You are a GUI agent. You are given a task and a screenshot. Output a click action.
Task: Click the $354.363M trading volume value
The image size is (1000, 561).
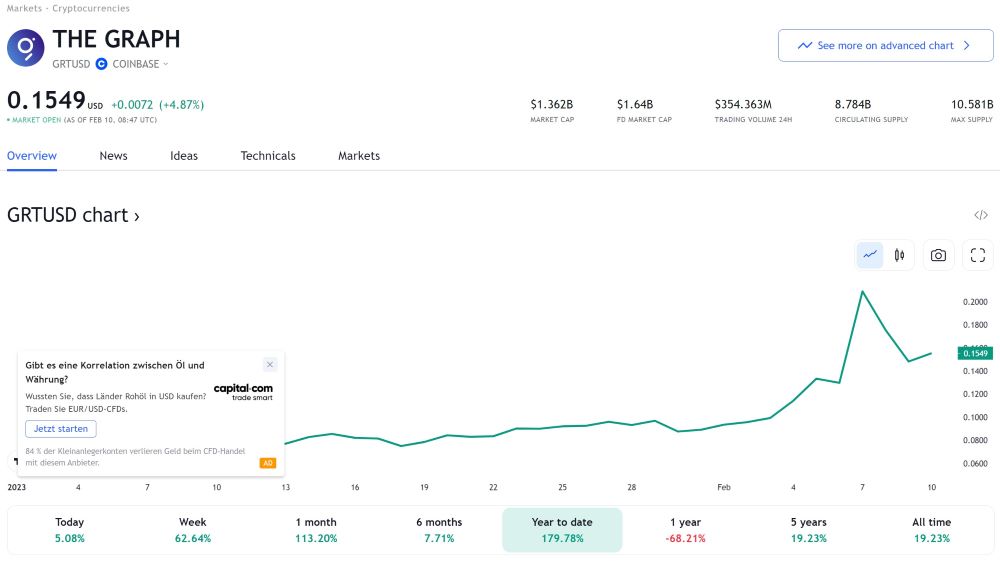(743, 104)
